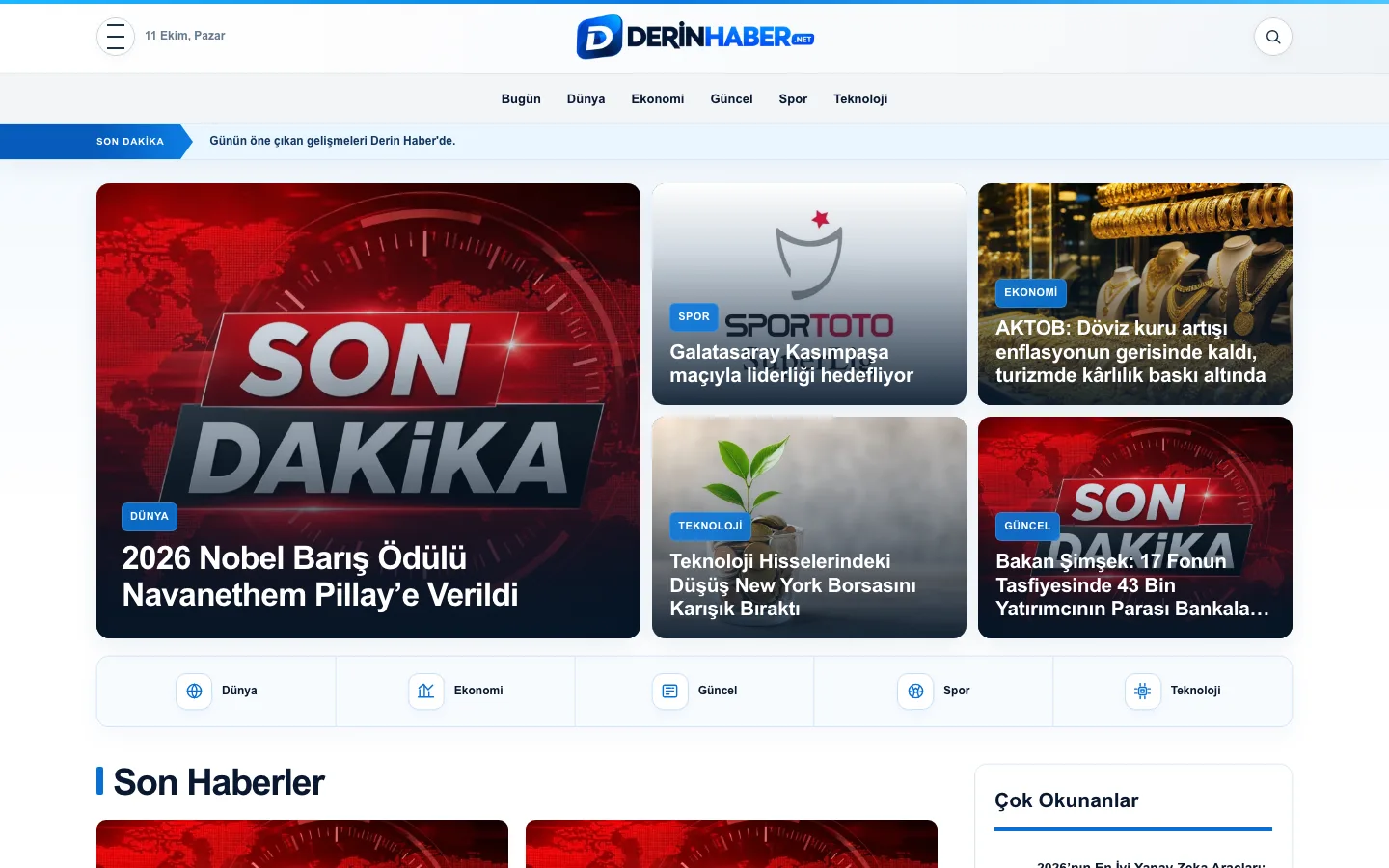The height and width of the screenshot is (868, 1389).
Task: Click the DerinHaber logo
Action: [694, 37]
